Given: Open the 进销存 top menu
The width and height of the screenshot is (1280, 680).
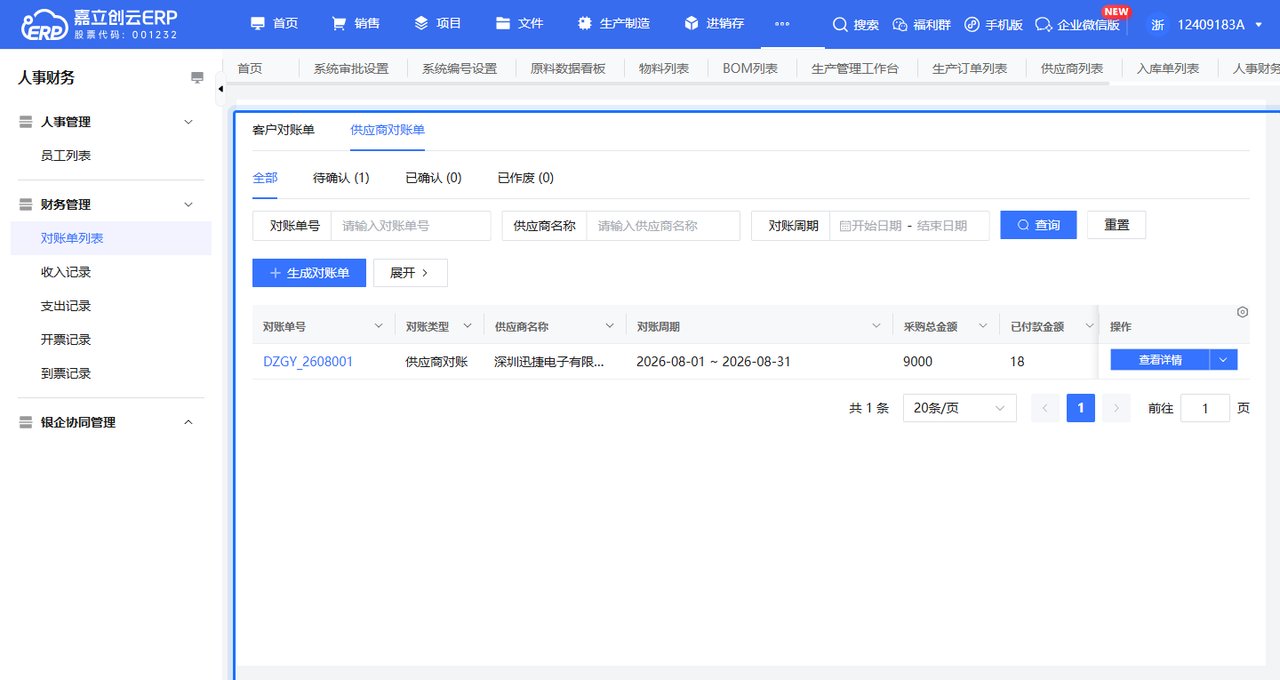Looking at the screenshot, I should [714, 23].
